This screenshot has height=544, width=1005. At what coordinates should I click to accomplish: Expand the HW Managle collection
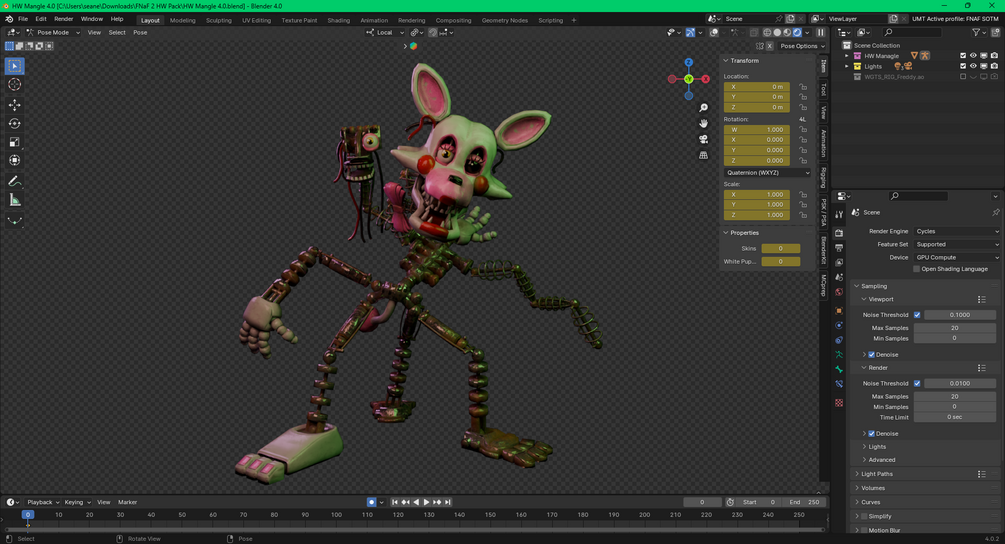[847, 56]
